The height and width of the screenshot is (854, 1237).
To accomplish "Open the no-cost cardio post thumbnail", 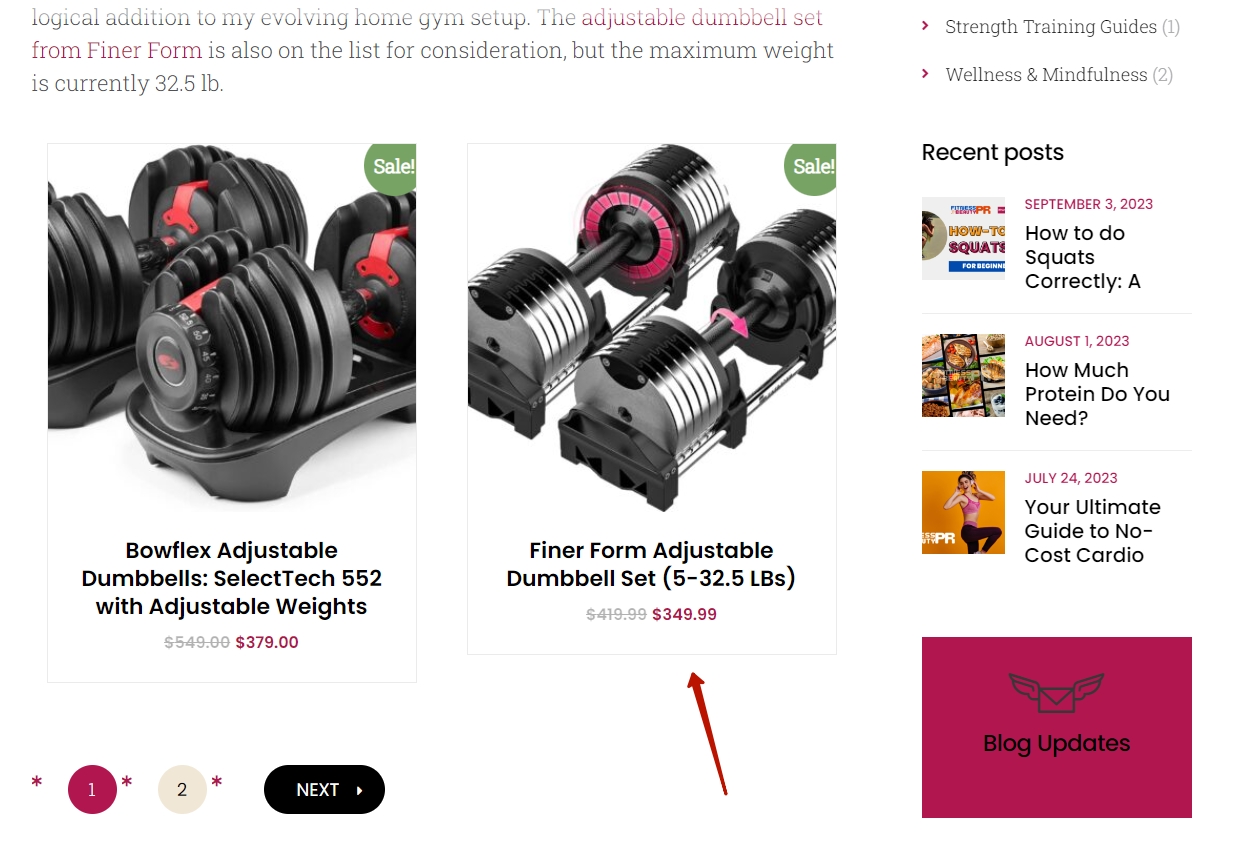I will pyautogui.click(x=963, y=512).
